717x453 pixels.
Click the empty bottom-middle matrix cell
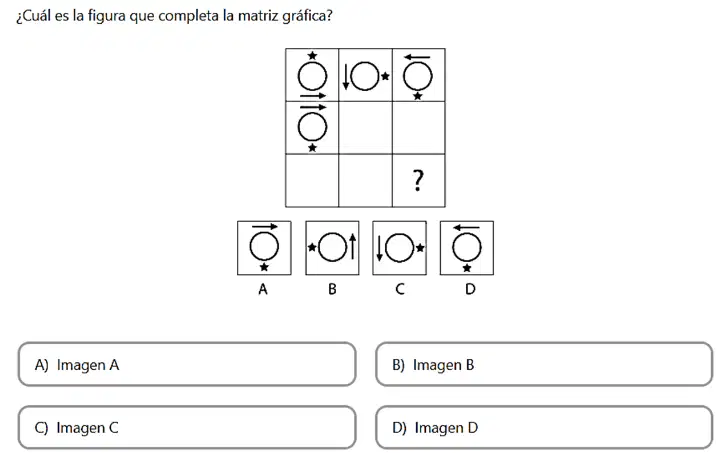[365, 181]
